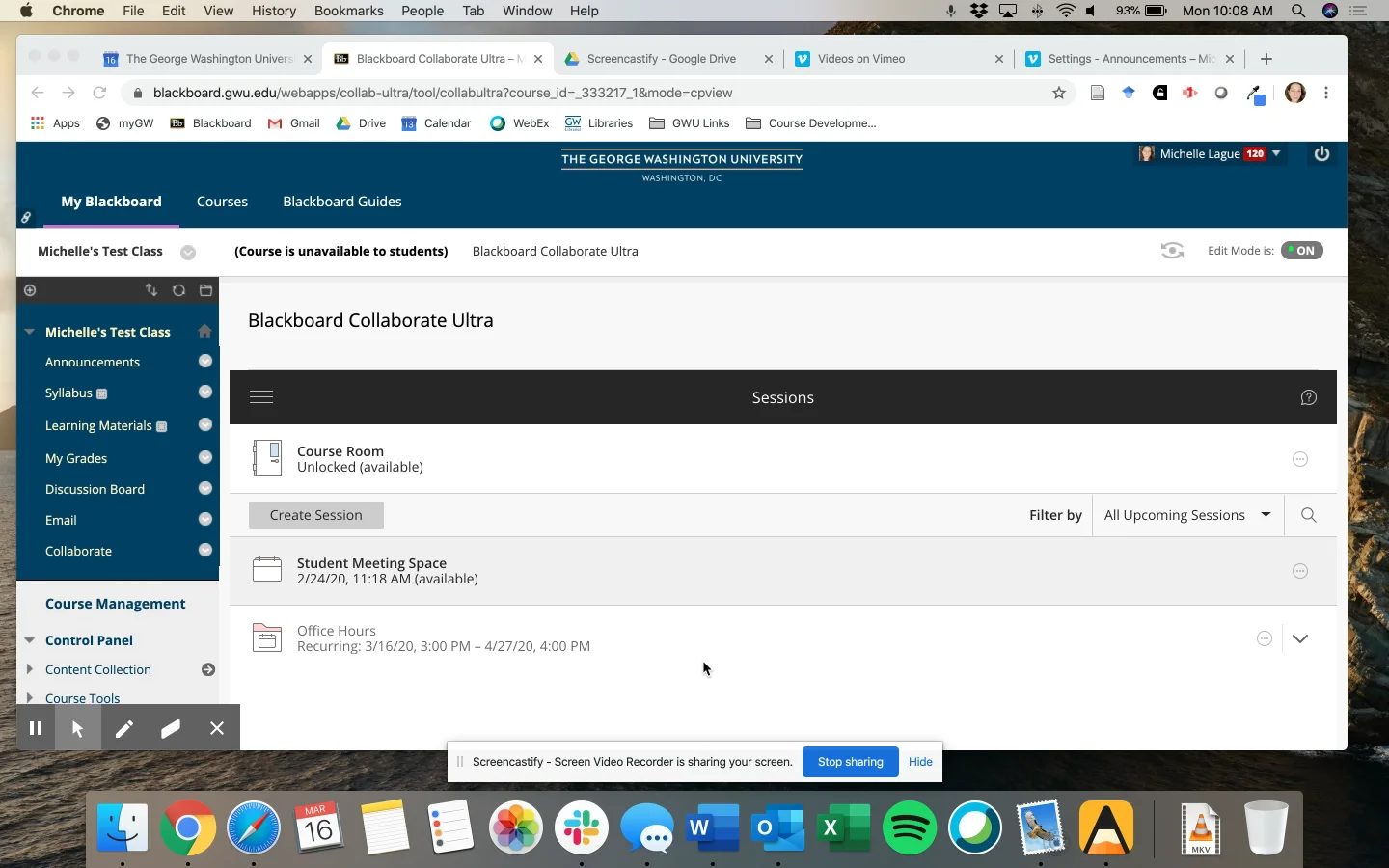The image size is (1389, 868).
Task: Open Student Meeting Space options menu
Action: (1300, 571)
